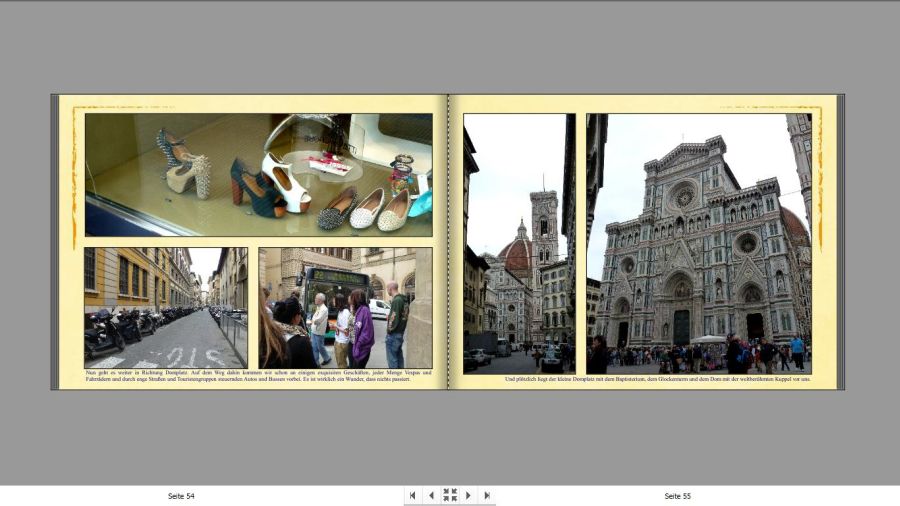
Task: Click the caption text on page 54
Action: point(258,376)
